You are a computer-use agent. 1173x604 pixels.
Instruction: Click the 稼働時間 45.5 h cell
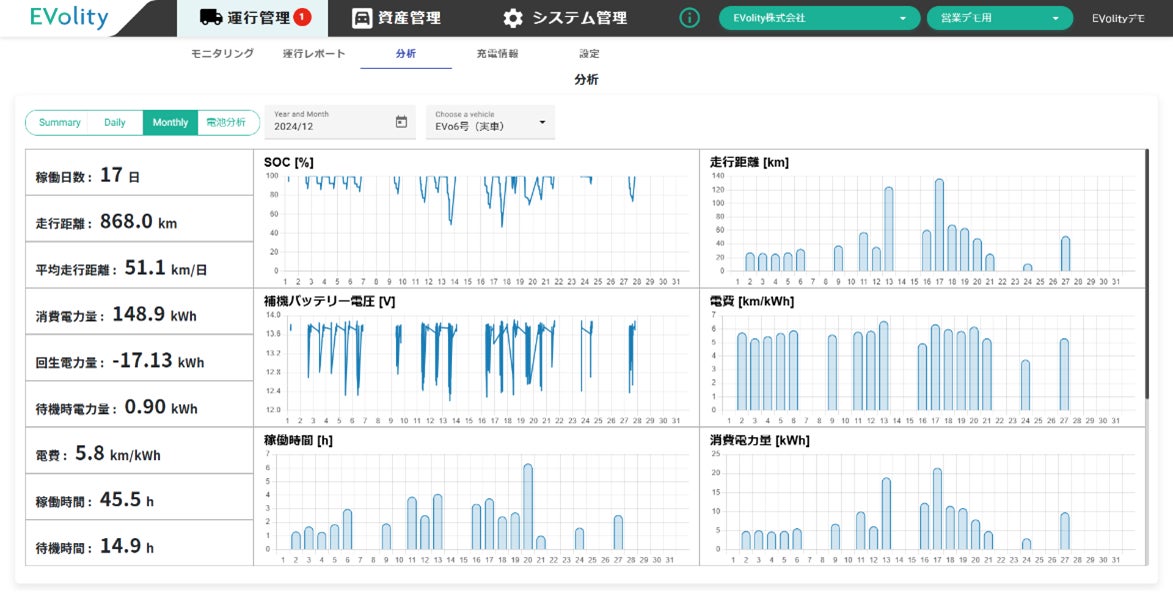point(140,497)
